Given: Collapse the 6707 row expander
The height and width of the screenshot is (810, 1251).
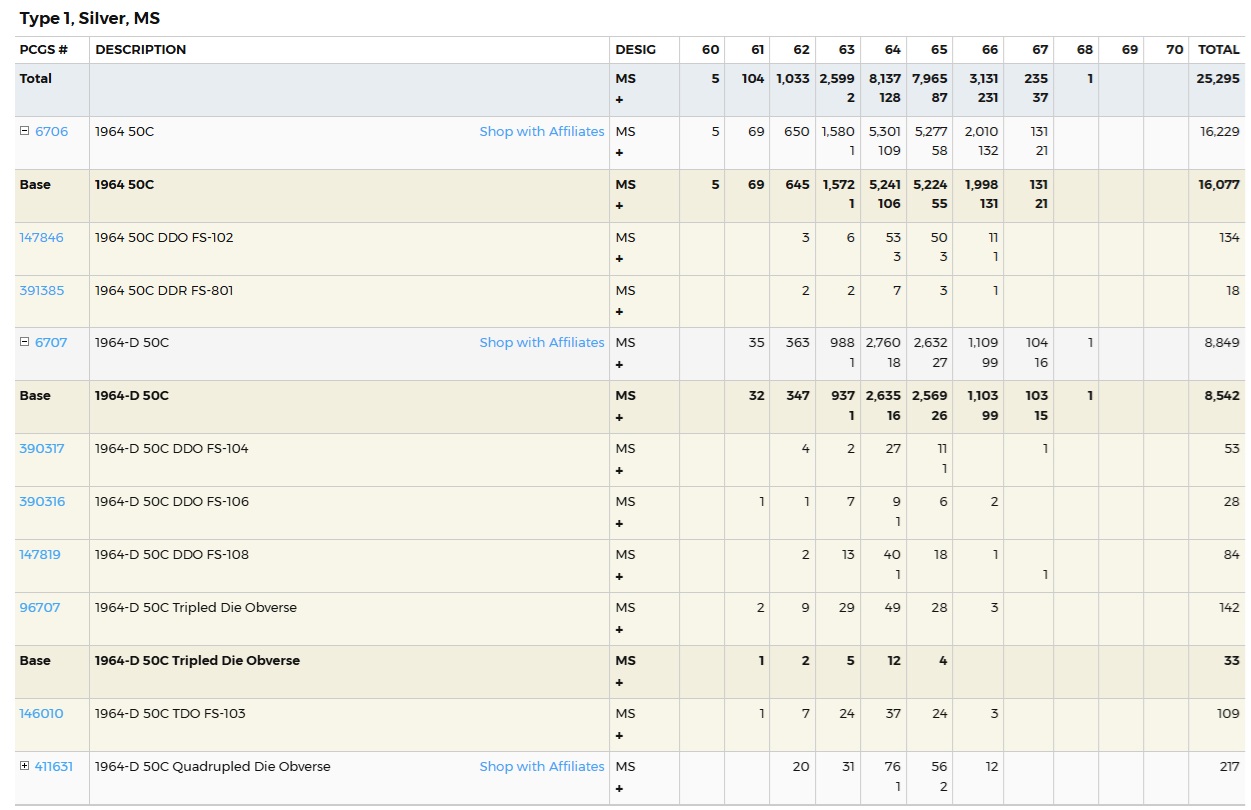Looking at the screenshot, I should point(25,342).
